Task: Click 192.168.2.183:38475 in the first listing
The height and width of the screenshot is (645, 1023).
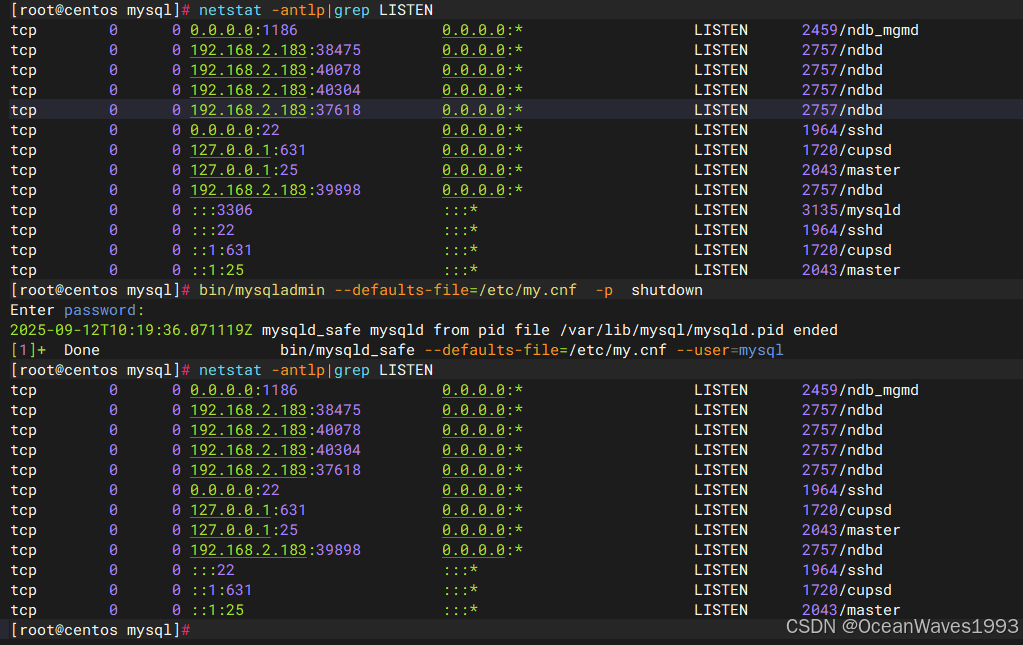Action: [x=275, y=50]
